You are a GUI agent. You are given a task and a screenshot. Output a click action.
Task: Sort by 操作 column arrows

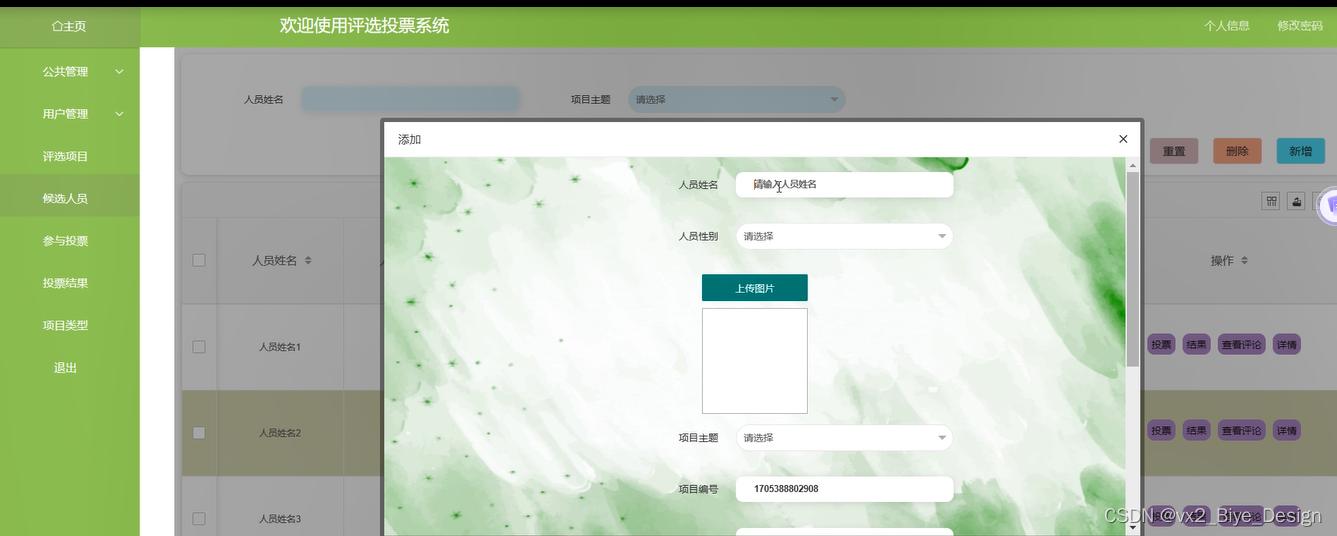pos(1244,260)
